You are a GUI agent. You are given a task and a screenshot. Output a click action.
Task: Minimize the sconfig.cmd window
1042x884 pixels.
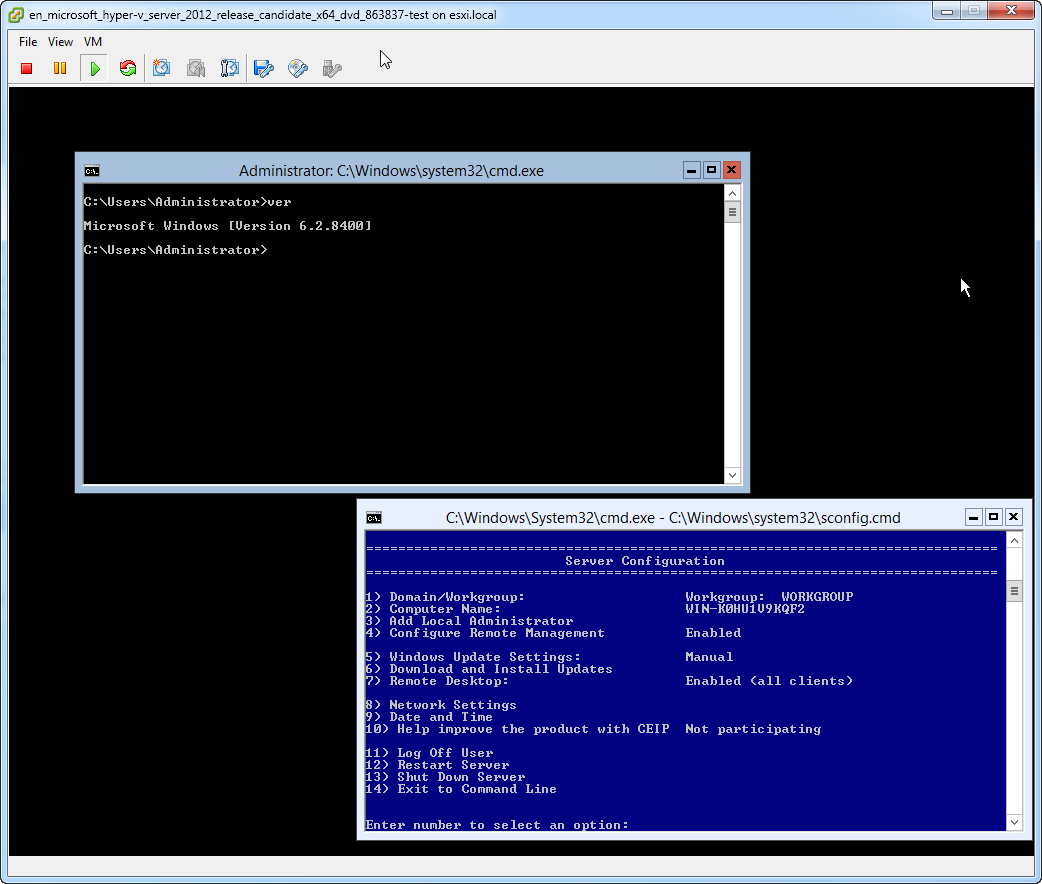click(x=974, y=517)
